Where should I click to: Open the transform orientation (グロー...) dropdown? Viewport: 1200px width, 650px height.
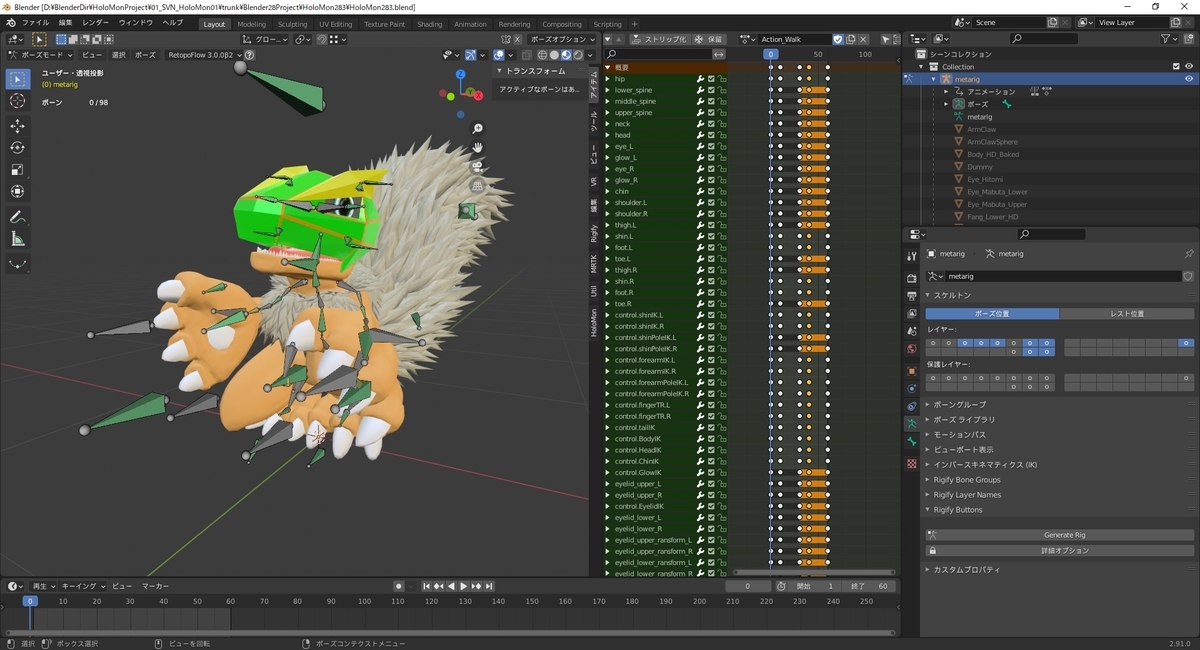[264, 39]
